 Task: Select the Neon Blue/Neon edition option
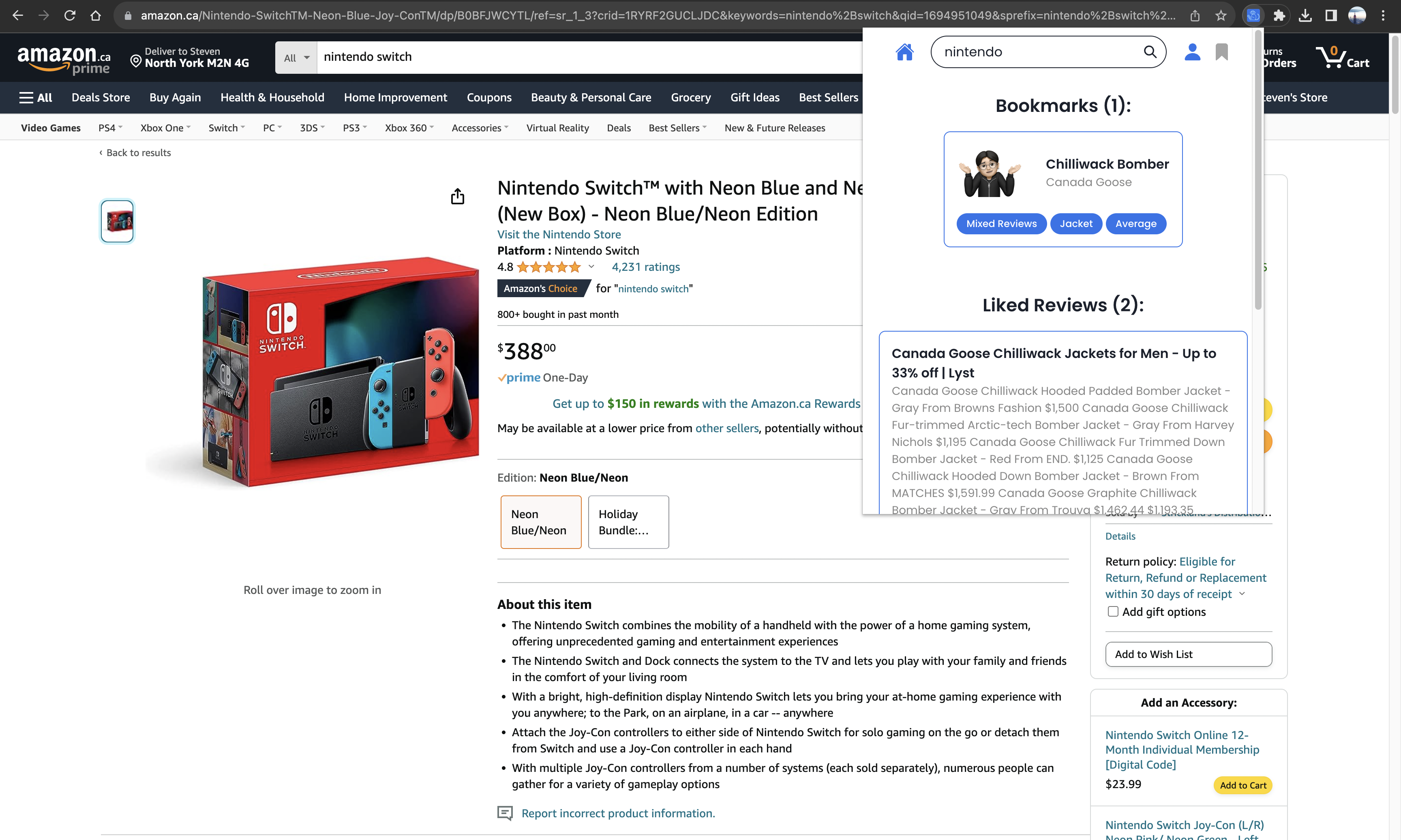[540, 522]
